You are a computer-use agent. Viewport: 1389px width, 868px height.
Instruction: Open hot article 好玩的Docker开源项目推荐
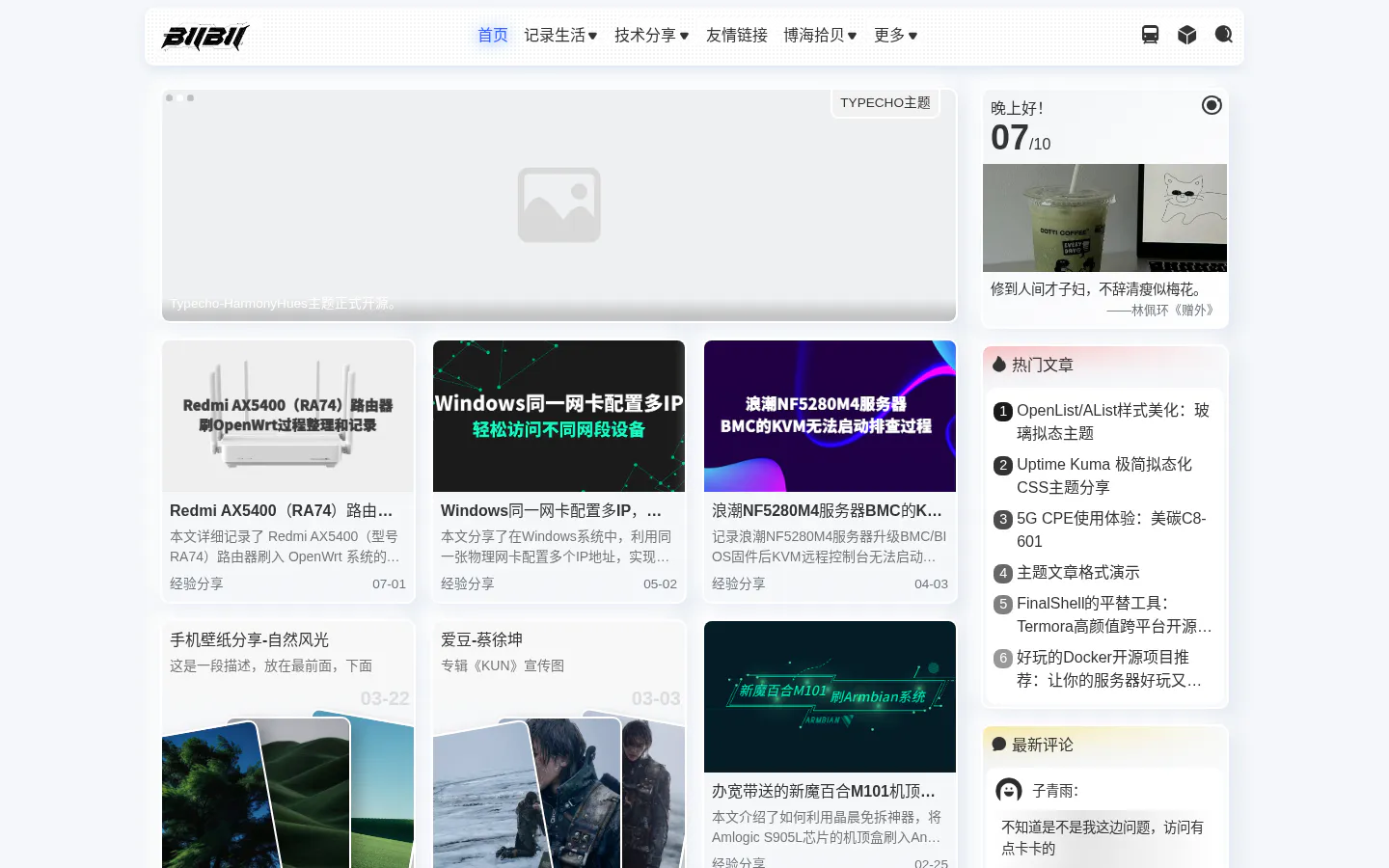click(x=1109, y=668)
